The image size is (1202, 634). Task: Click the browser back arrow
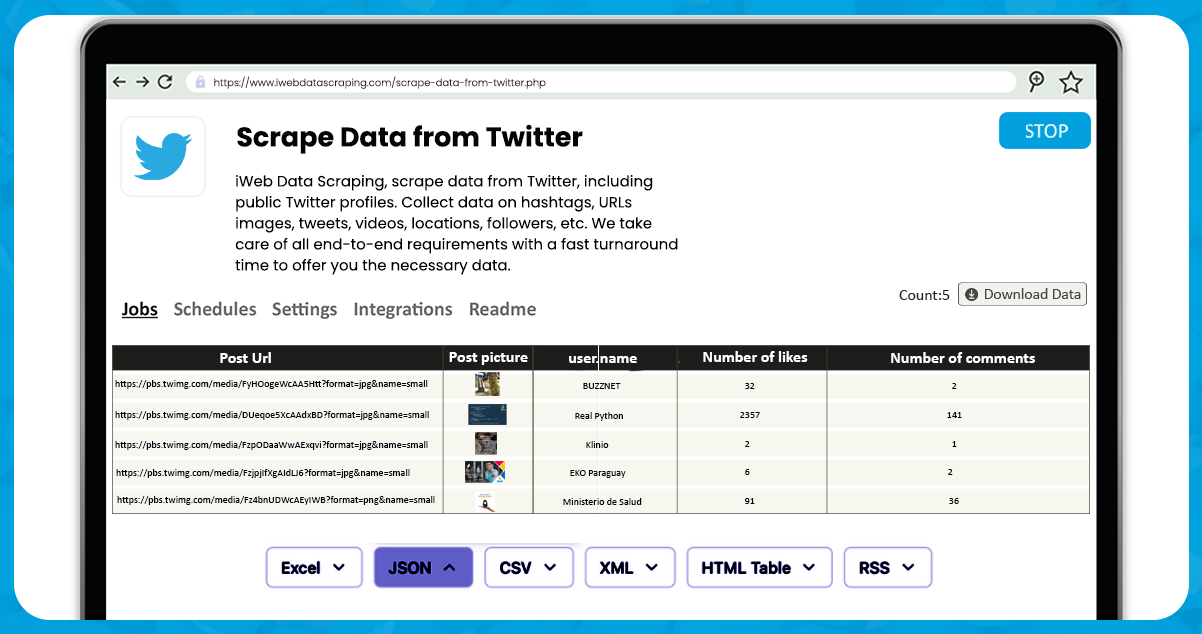coord(119,82)
